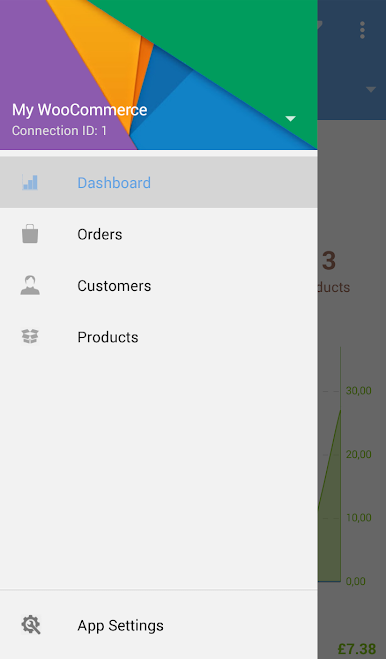Open App Settings
386x659 pixels.
[159, 625]
